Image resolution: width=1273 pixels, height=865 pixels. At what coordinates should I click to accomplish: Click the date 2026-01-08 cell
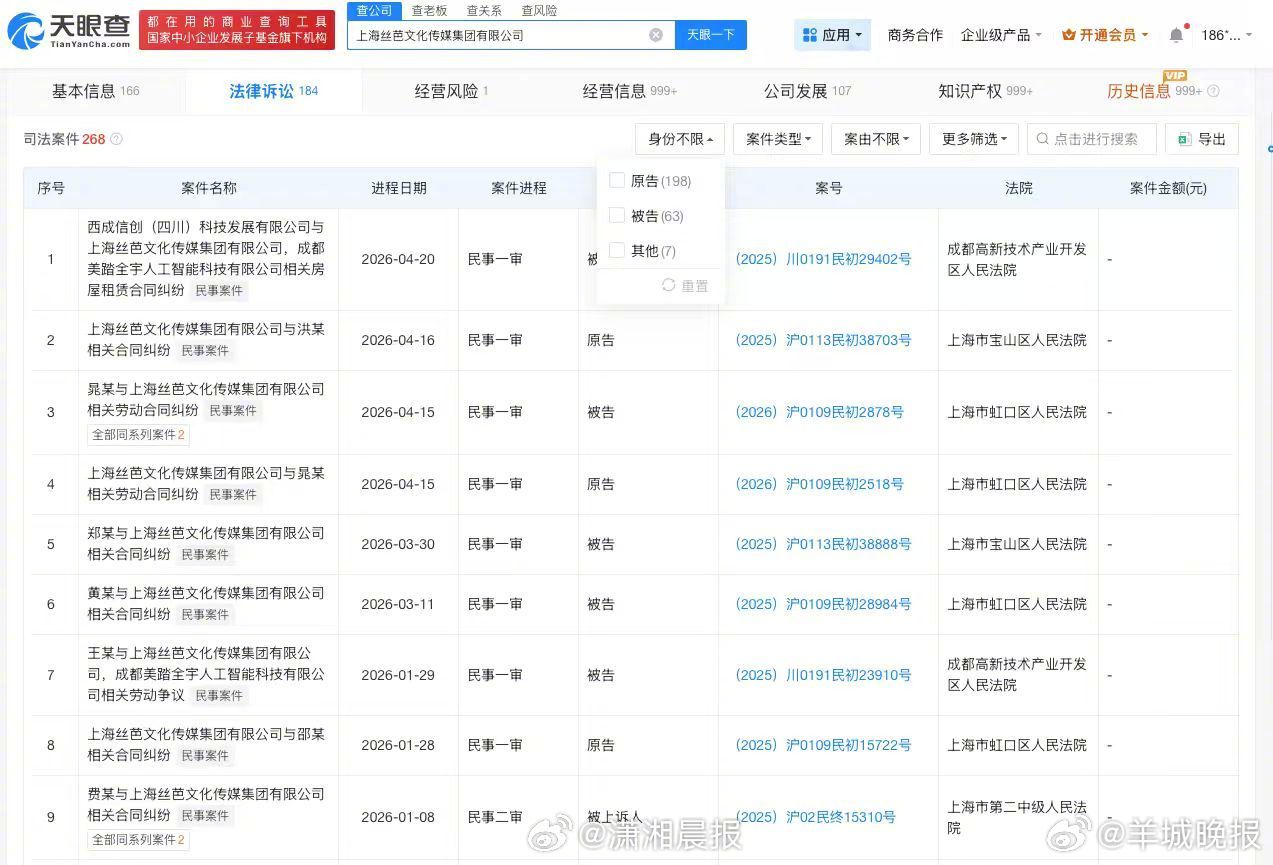[398, 817]
